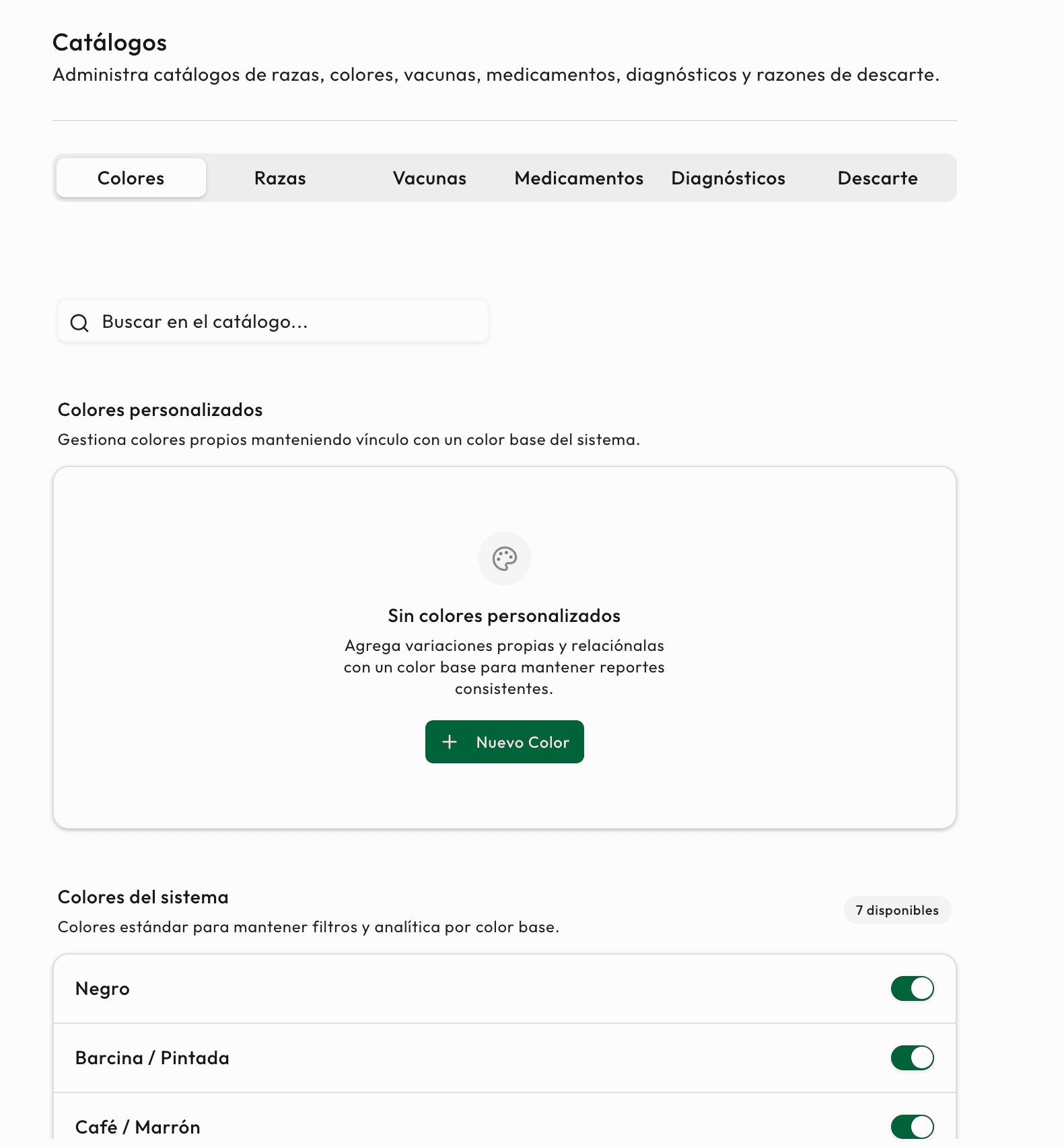The height and width of the screenshot is (1147, 1064).
Task: Disable the Café / Marrón color
Action: pyautogui.click(x=912, y=1125)
